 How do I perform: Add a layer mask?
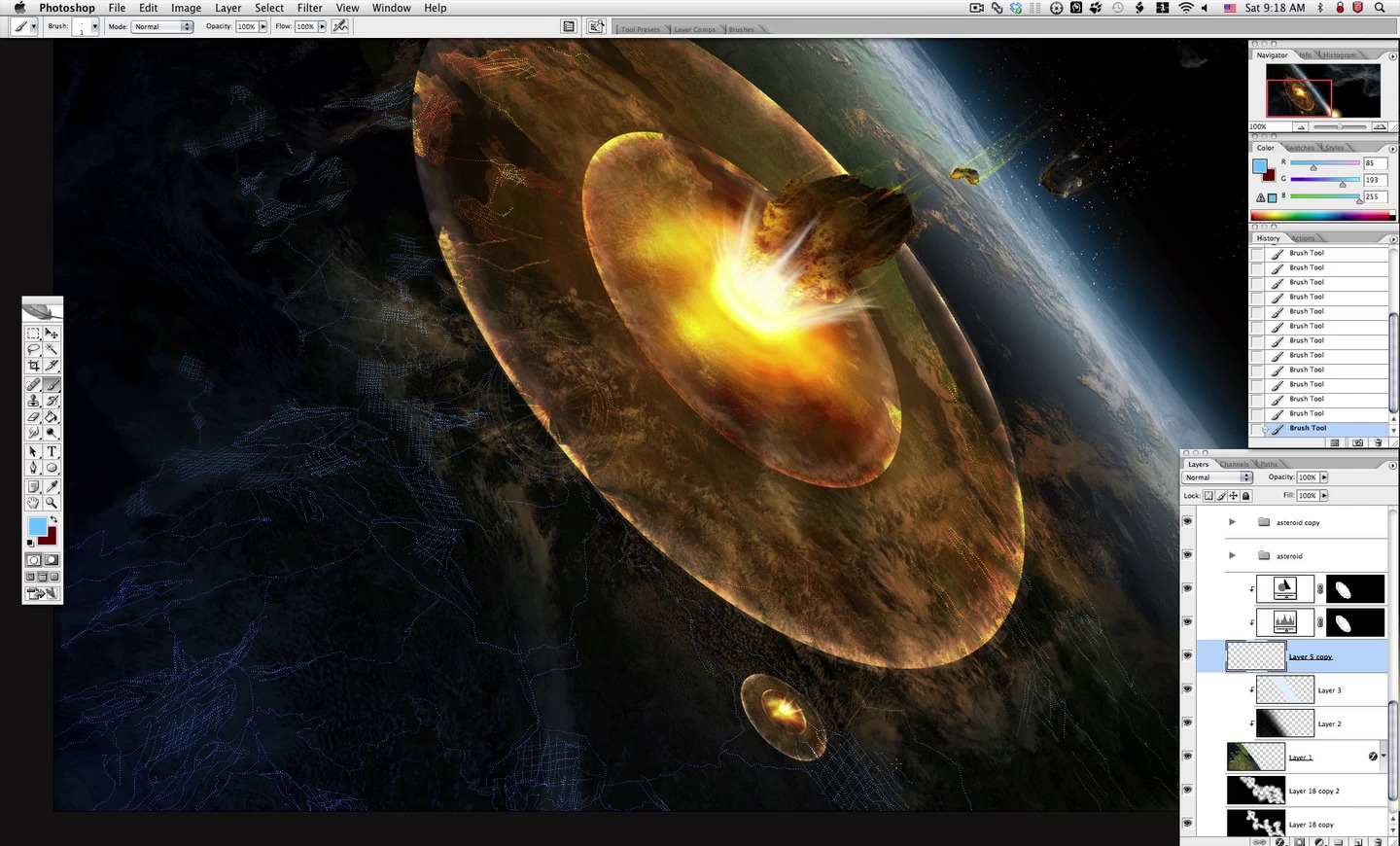(1300, 841)
